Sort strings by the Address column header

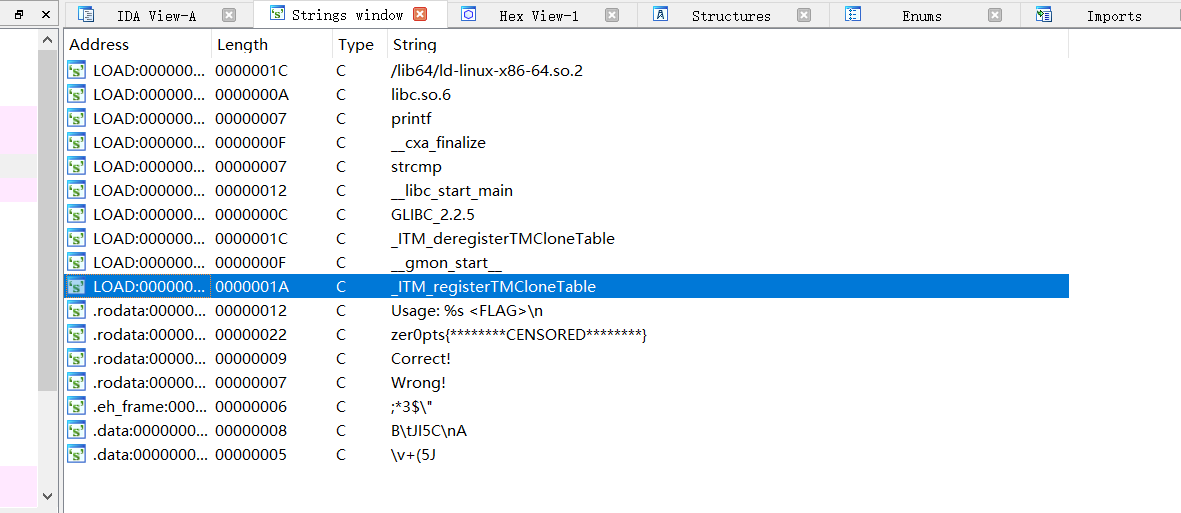[x=99, y=45]
